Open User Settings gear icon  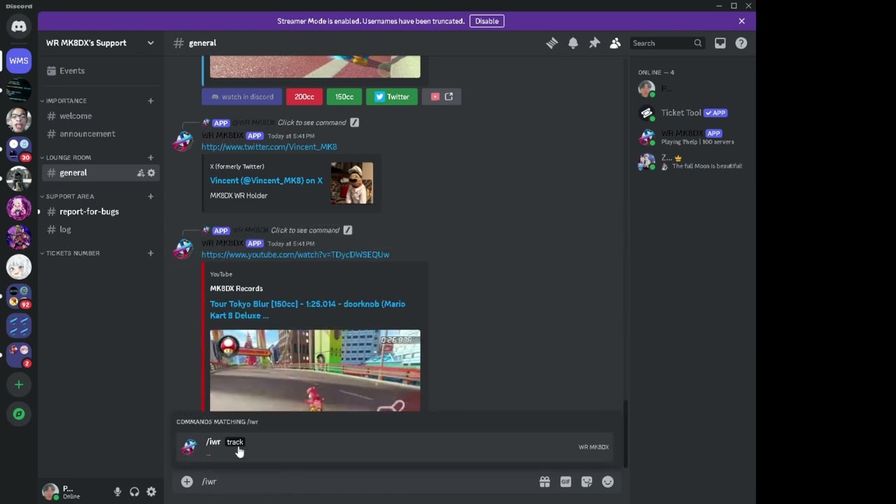[151, 491]
